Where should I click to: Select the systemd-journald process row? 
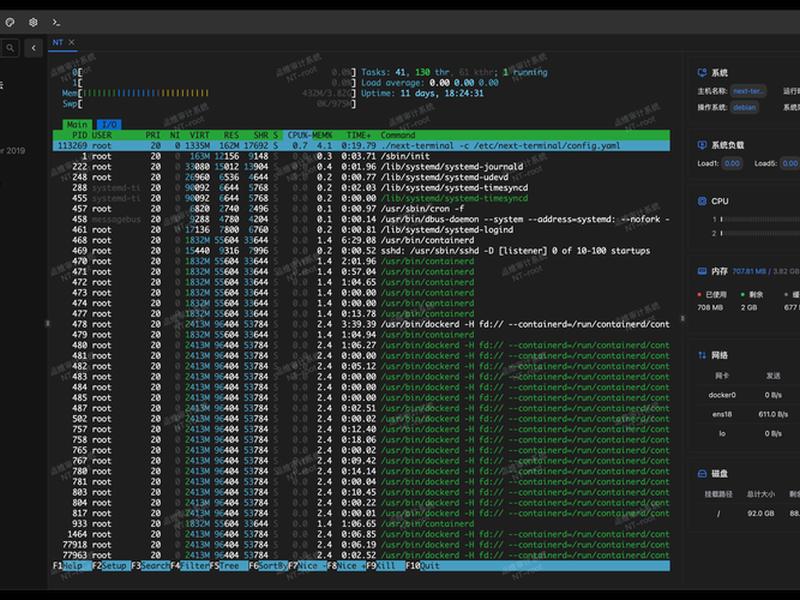(361, 167)
